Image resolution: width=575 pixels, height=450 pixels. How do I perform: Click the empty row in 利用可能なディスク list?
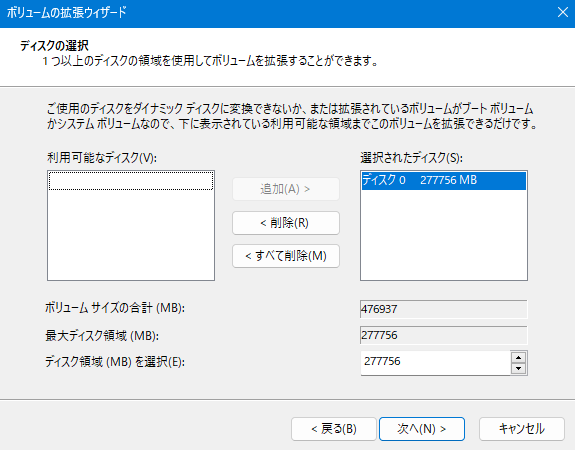131,180
